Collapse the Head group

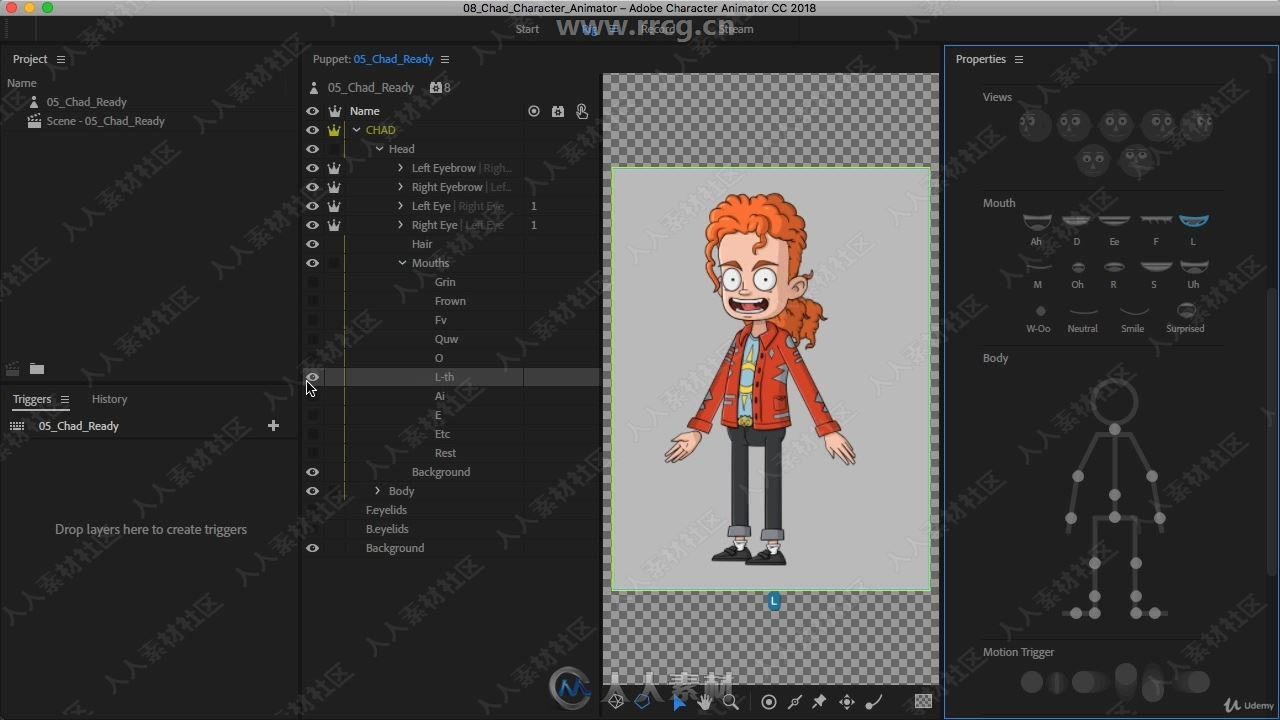tap(379, 149)
